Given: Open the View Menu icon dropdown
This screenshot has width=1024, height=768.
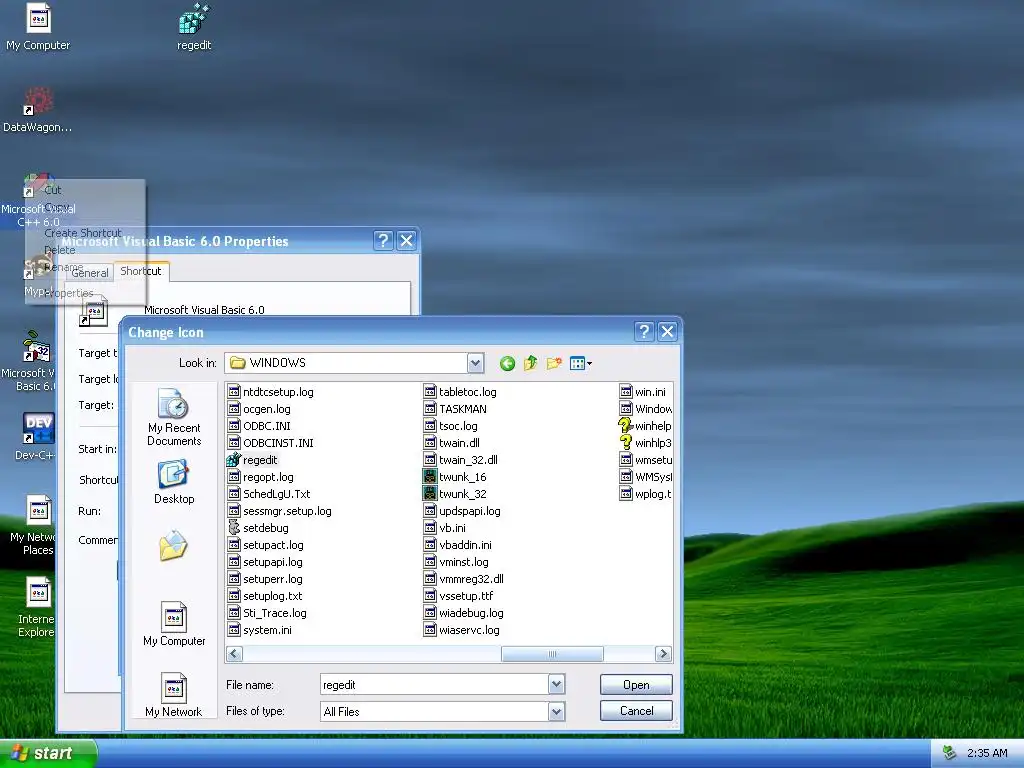Looking at the screenshot, I should pos(581,363).
